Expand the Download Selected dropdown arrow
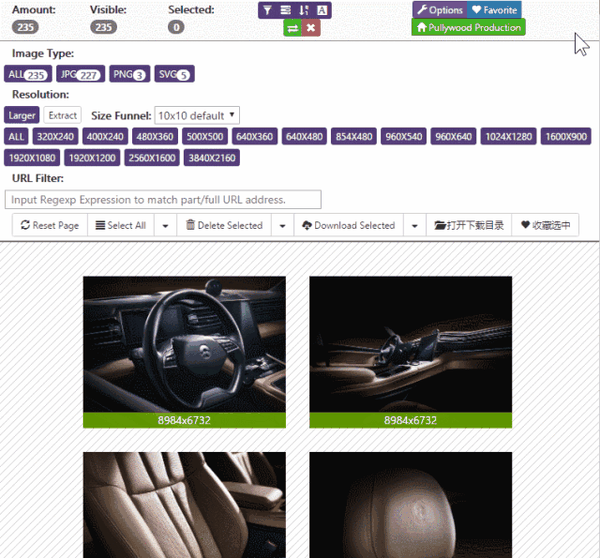600x558 pixels. coord(414,225)
